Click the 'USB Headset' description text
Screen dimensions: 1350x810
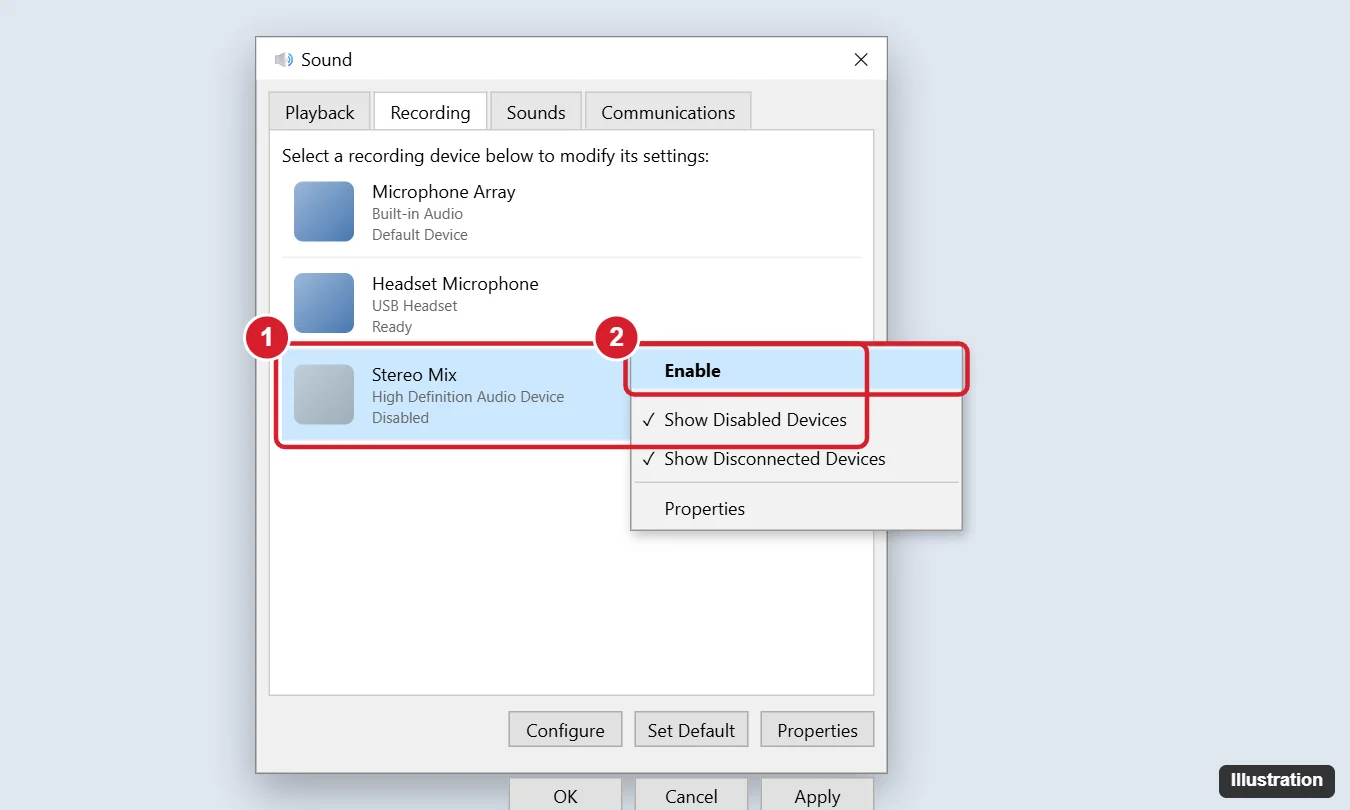[415, 306]
